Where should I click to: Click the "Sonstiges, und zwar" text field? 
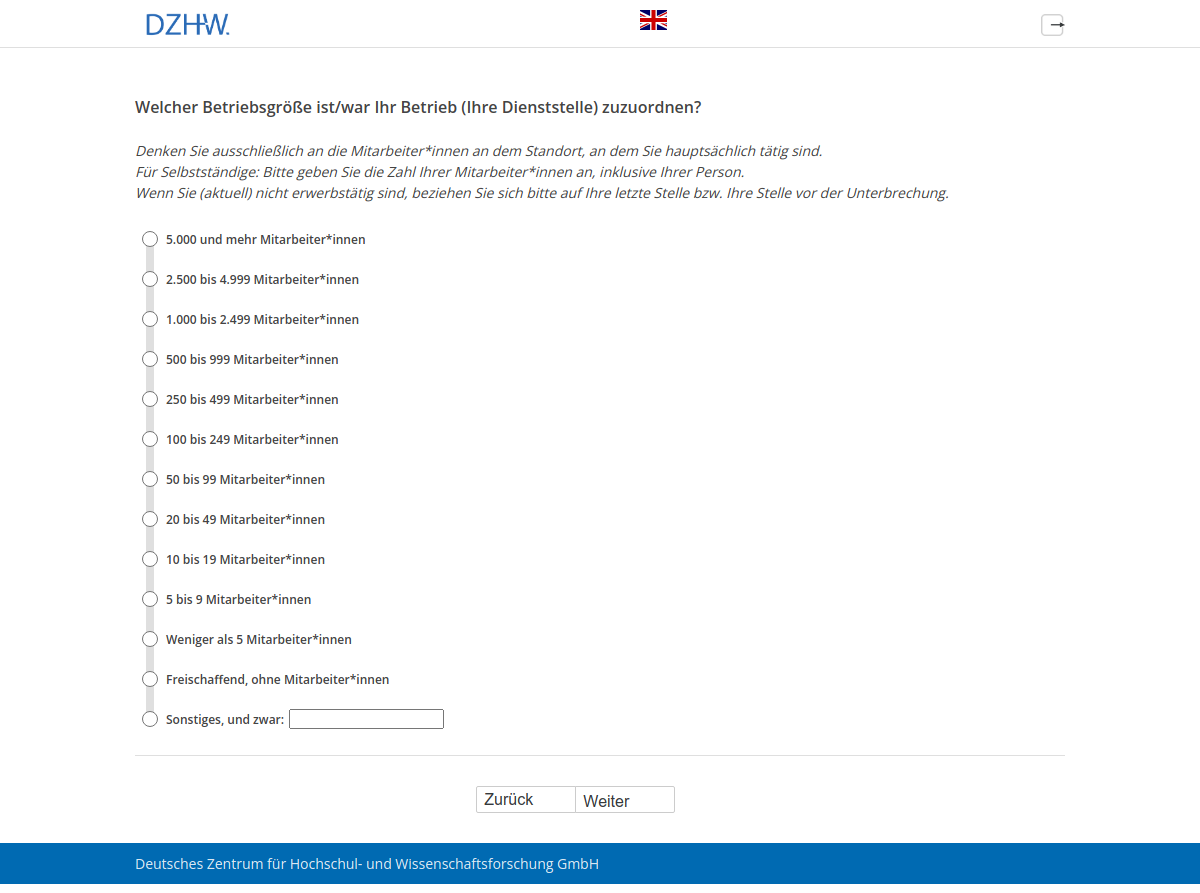(x=366, y=719)
